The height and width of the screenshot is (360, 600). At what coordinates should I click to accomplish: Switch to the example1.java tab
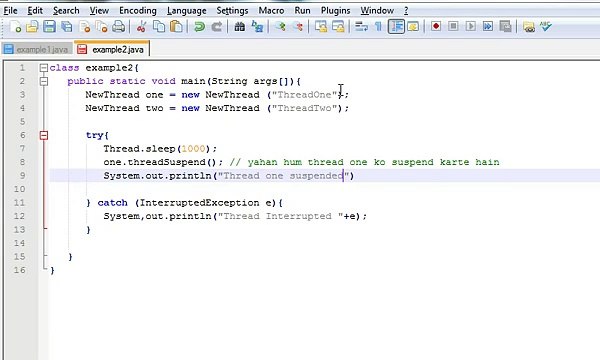tap(37, 49)
